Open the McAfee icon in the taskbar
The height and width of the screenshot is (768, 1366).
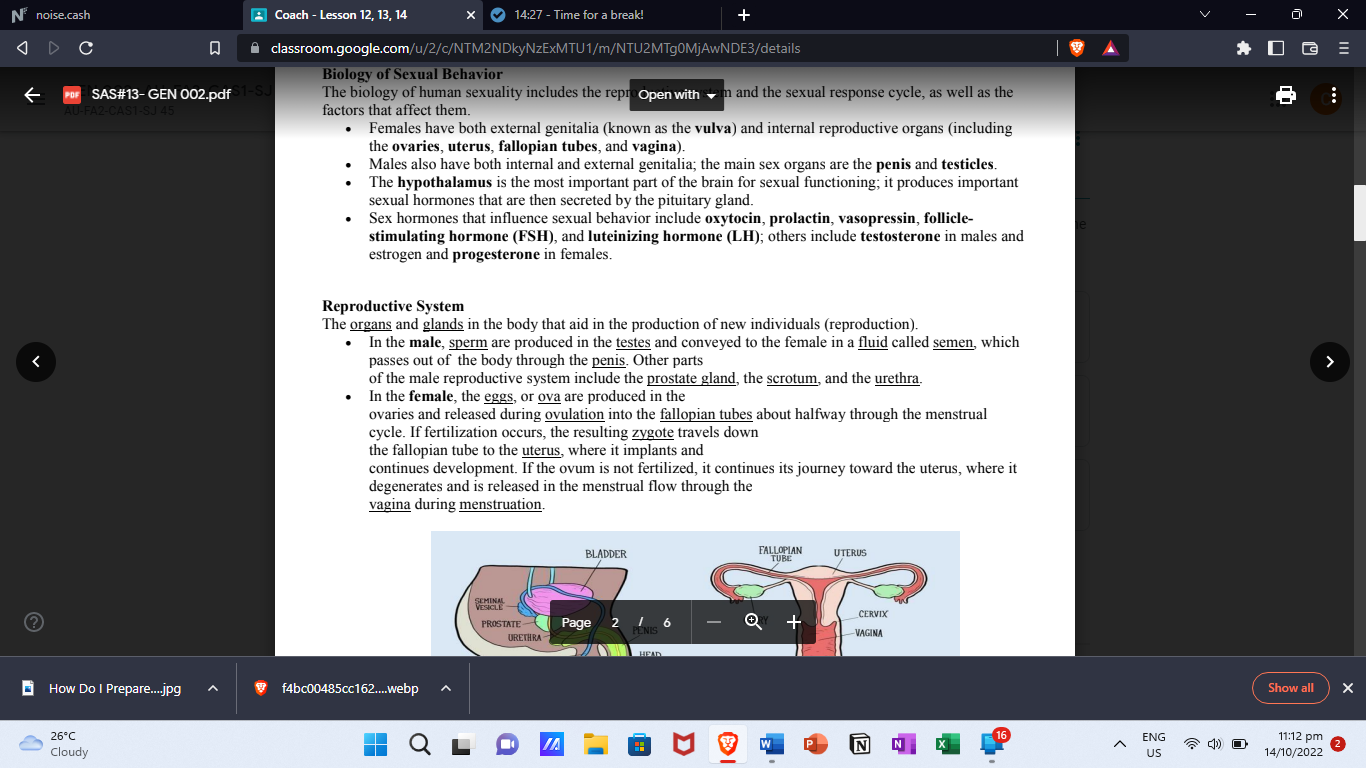pyautogui.click(x=684, y=744)
